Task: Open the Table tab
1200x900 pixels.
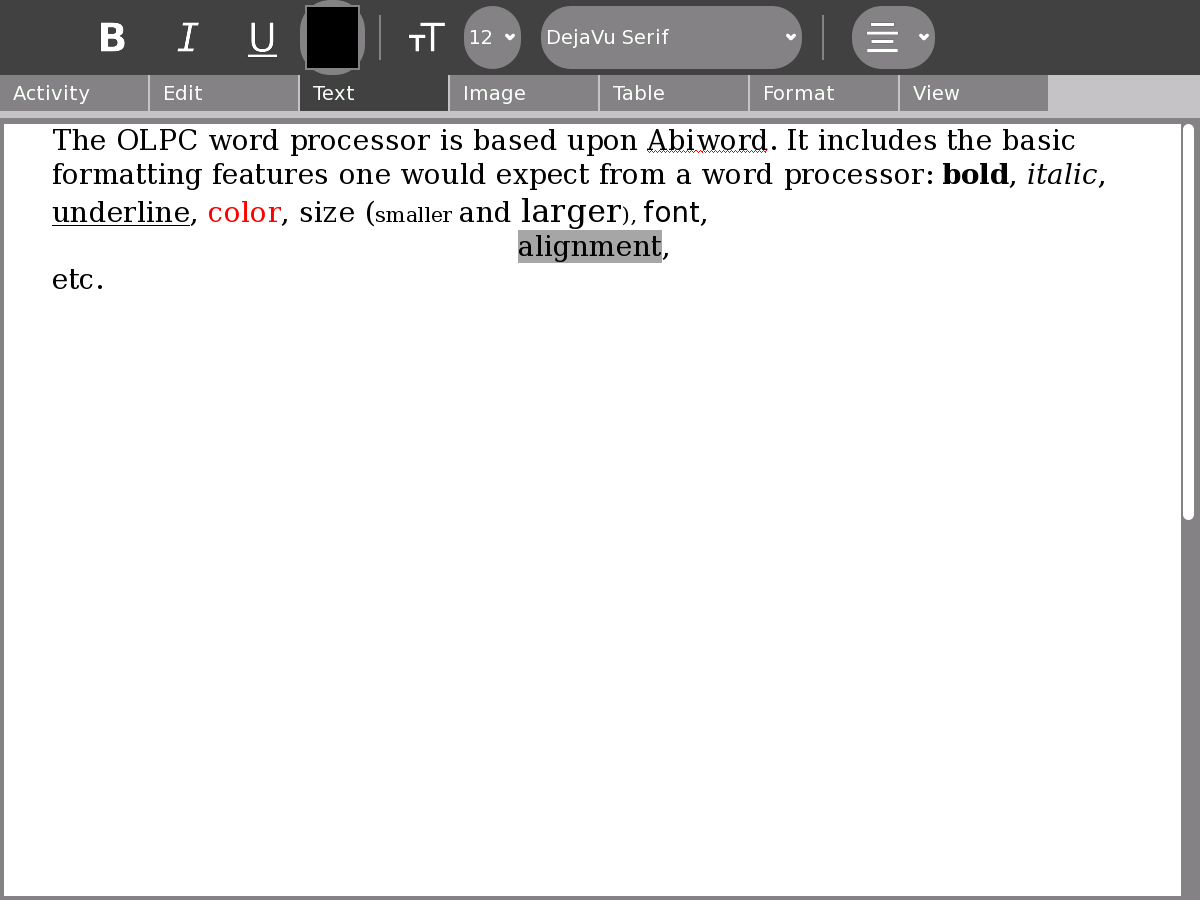Action: (674, 93)
